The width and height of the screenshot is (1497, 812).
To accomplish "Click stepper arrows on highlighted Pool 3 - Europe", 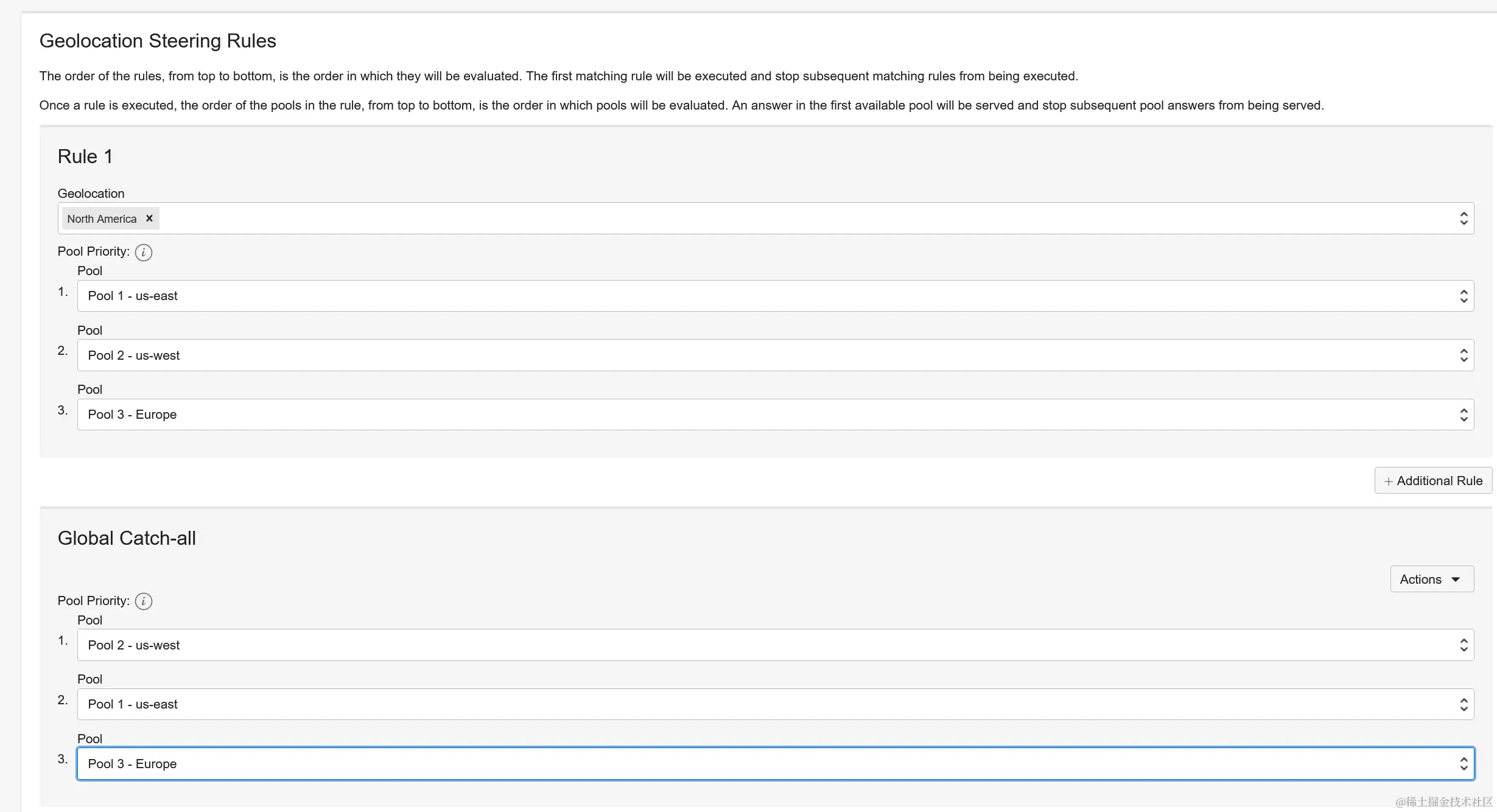I will point(1464,763).
